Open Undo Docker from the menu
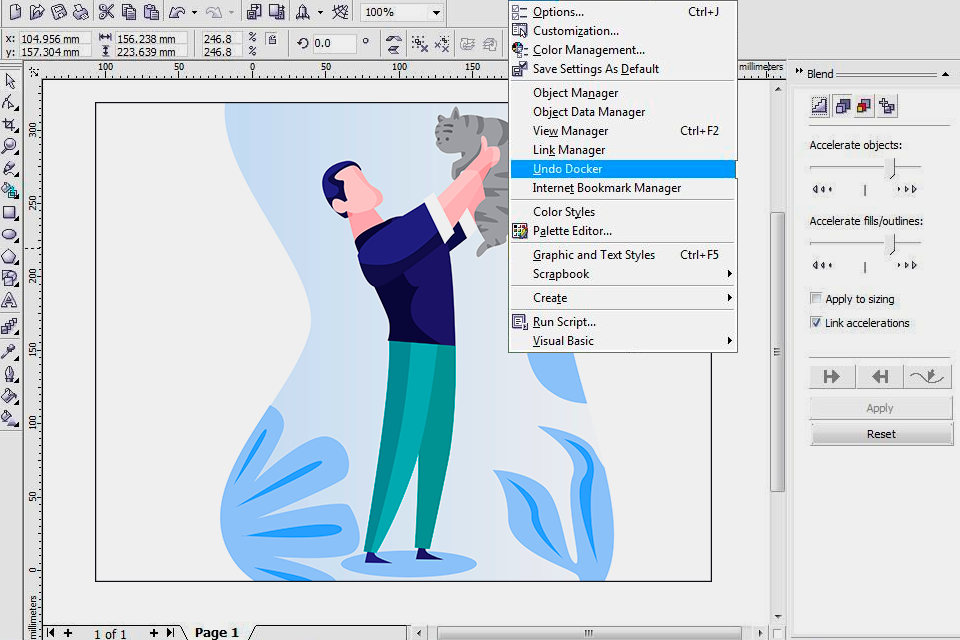 [567, 169]
